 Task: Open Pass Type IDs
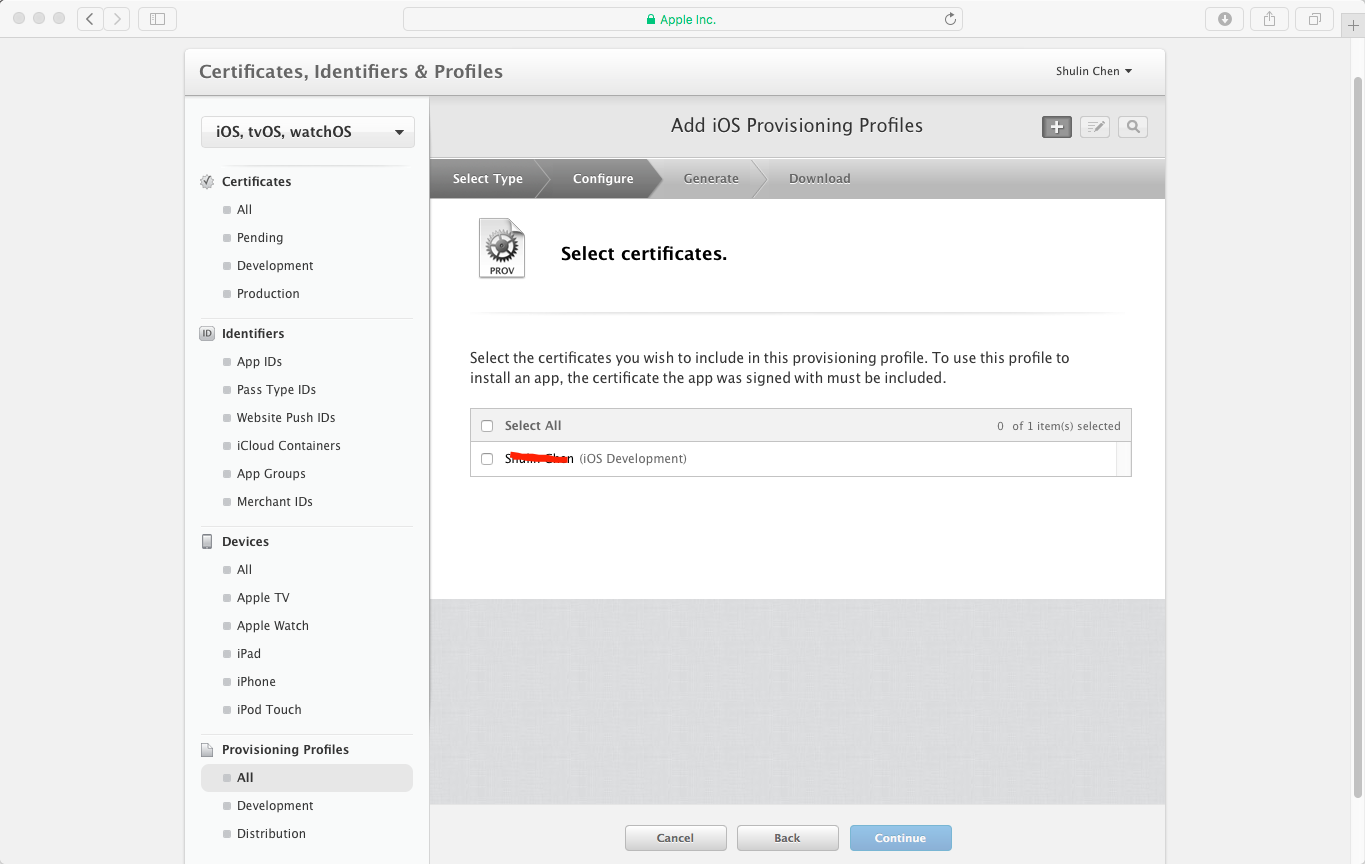tap(276, 390)
